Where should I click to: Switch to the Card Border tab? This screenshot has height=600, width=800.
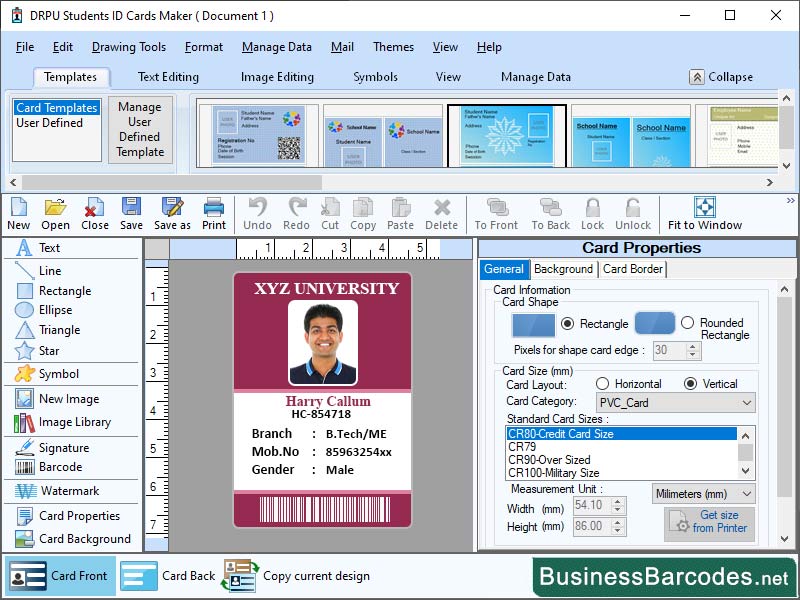coord(632,269)
